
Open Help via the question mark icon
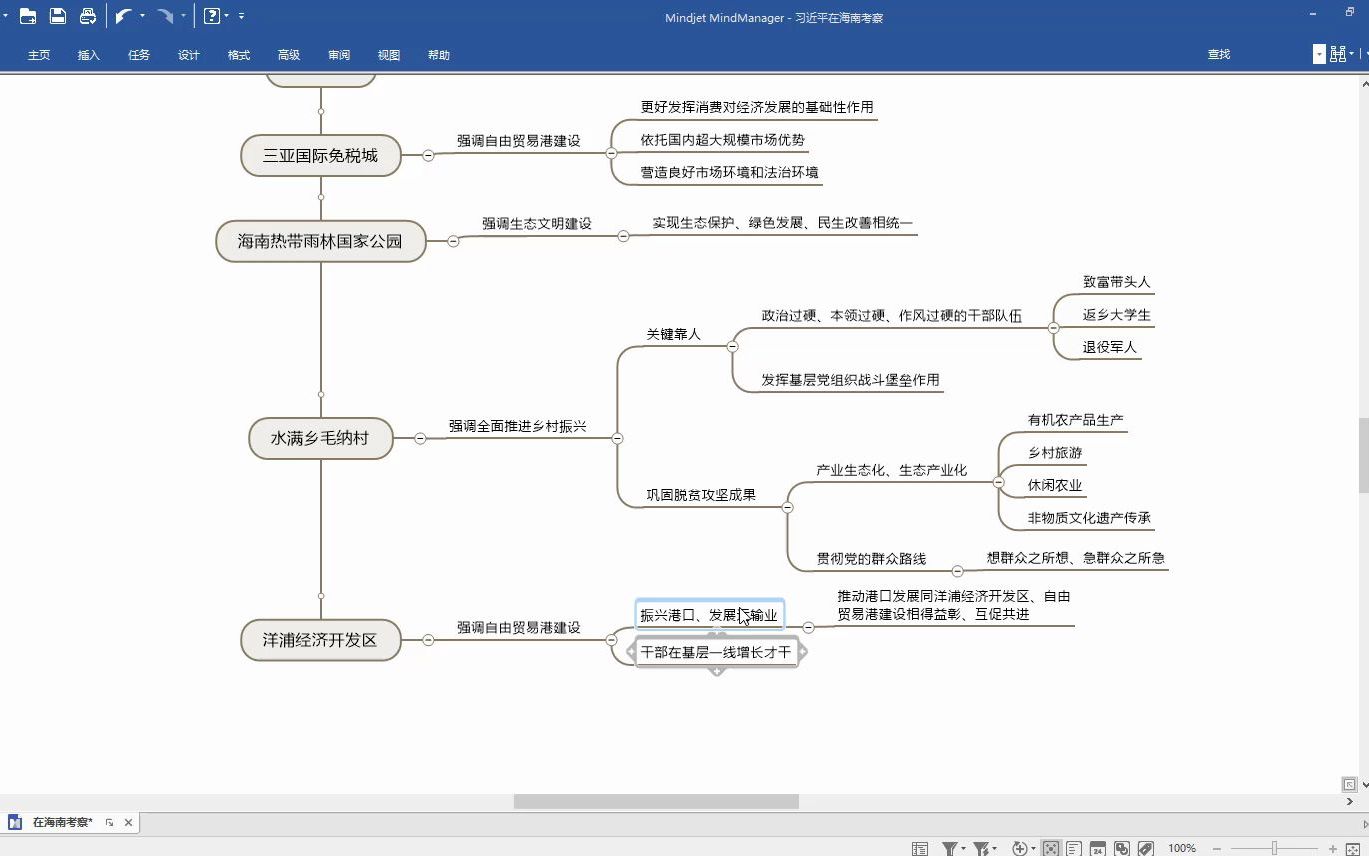[x=212, y=16]
